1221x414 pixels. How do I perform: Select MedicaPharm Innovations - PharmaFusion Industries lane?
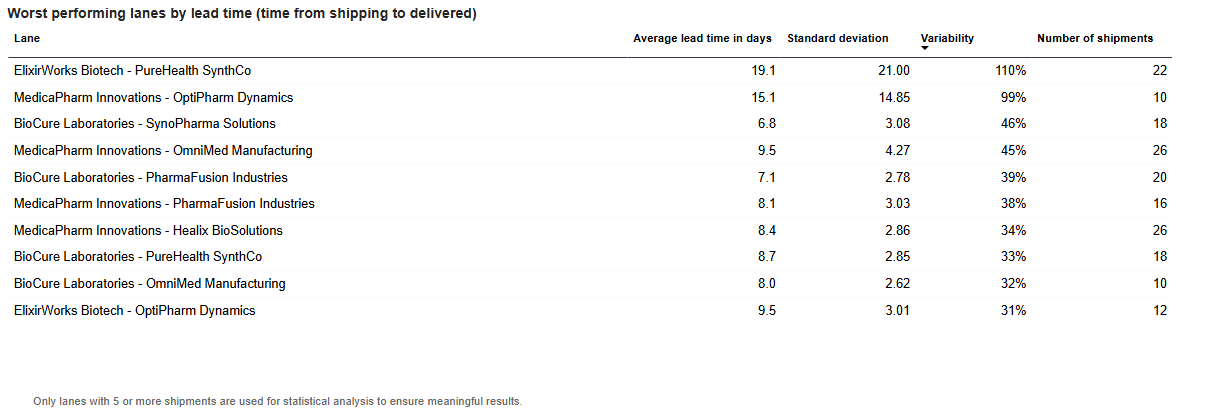[x=164, y=204]
